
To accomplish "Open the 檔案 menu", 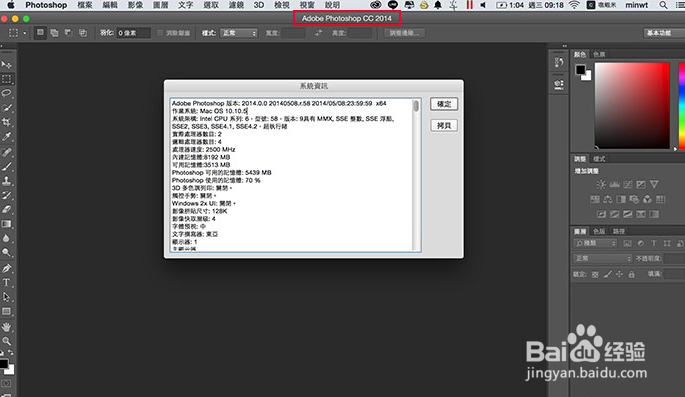I will point(85,5).
